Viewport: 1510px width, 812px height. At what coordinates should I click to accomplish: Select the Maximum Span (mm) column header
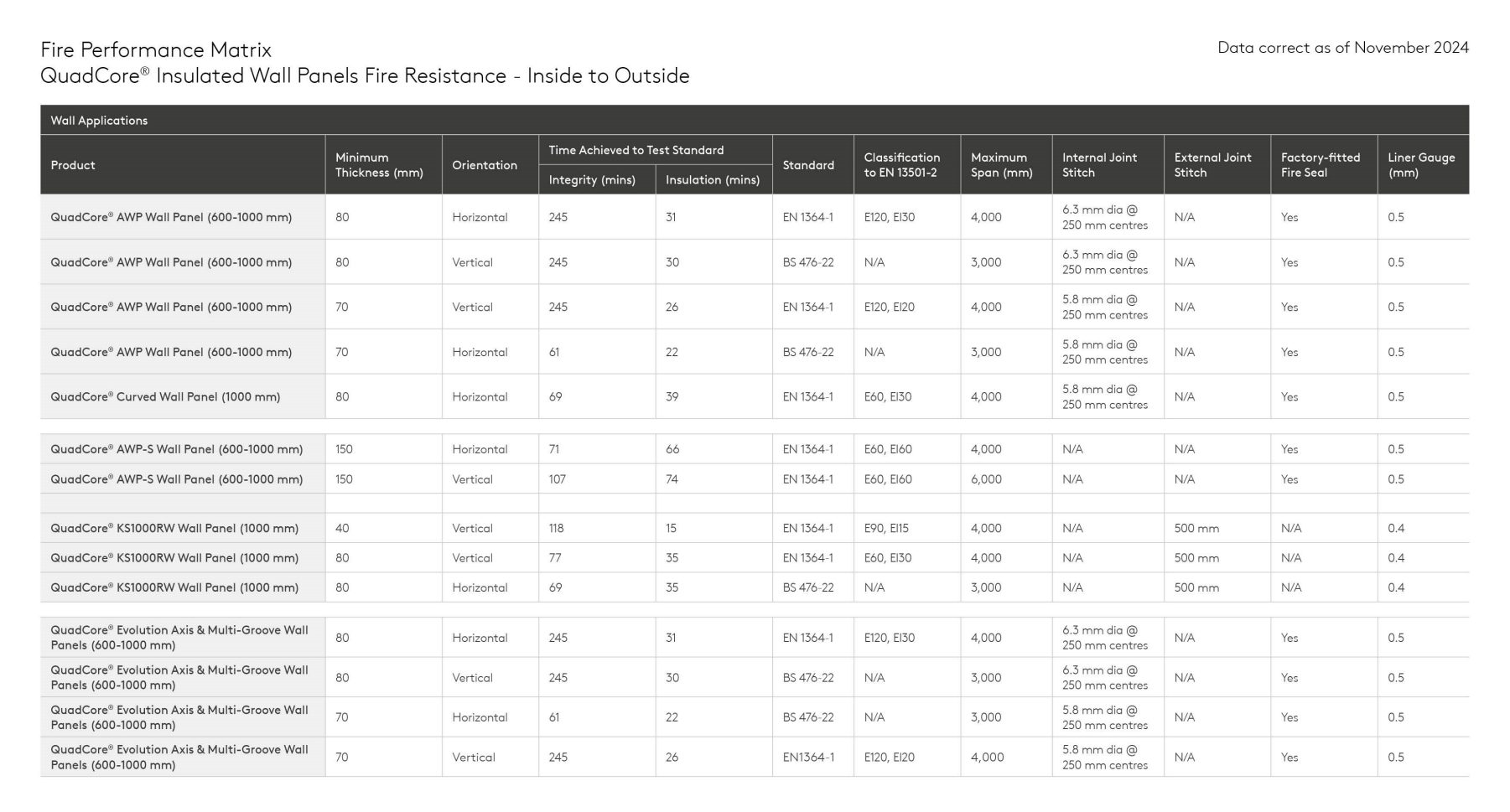coord(1001,165)
